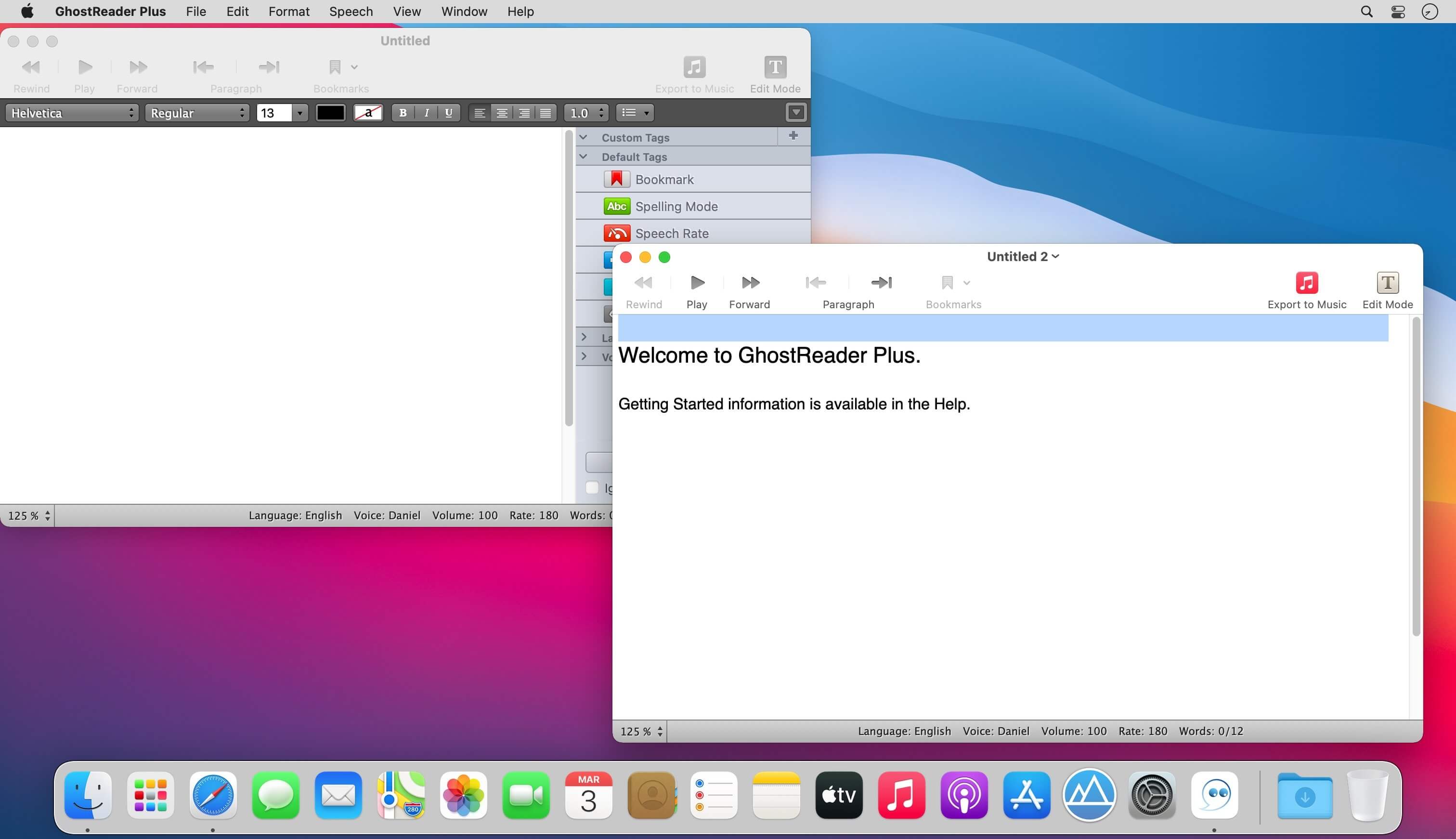Click Rewind in the Untitled 2 window
1456x839 pixels.
643,283
